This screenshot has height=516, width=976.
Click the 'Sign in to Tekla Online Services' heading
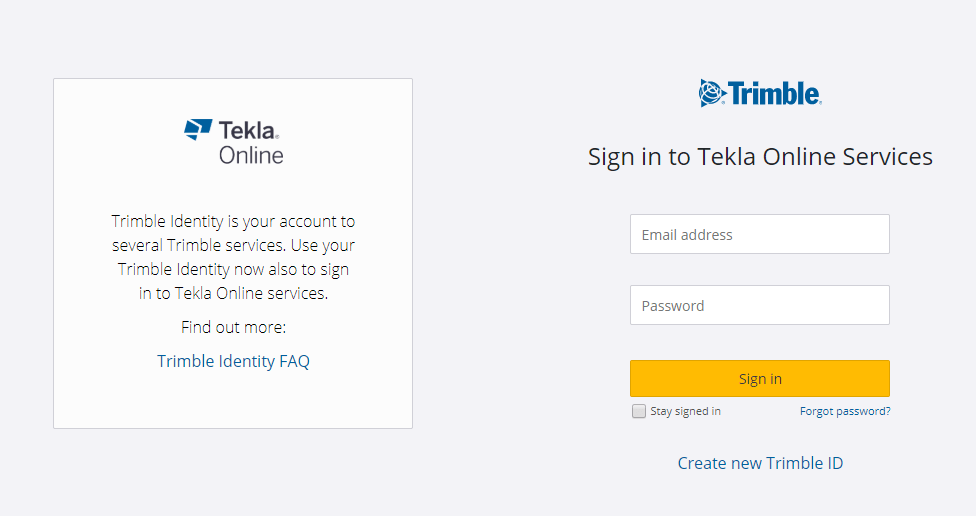tap(760, 157)
